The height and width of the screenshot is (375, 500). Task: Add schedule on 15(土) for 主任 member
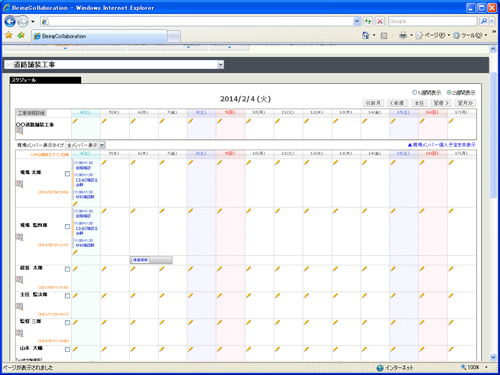coord(393,295)
